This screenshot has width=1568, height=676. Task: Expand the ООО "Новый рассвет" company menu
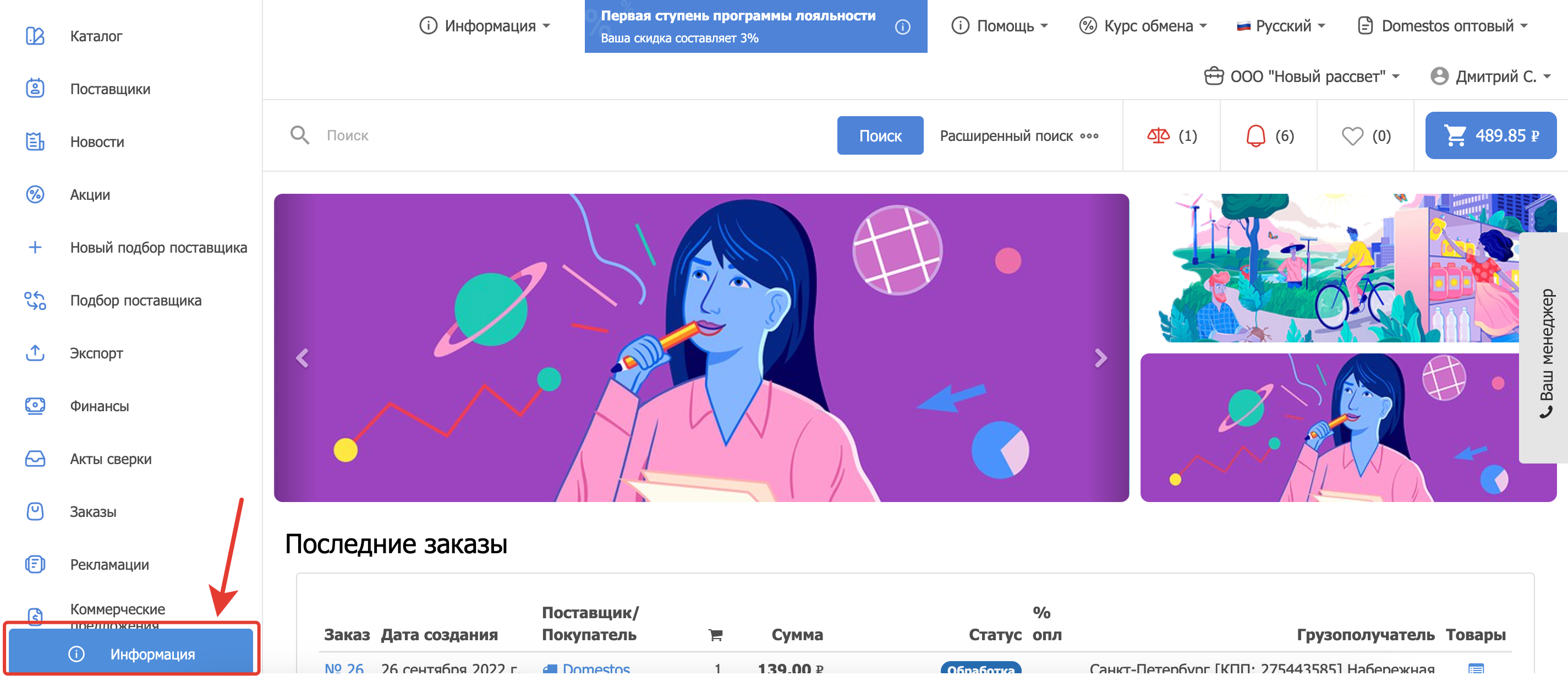1301,77
